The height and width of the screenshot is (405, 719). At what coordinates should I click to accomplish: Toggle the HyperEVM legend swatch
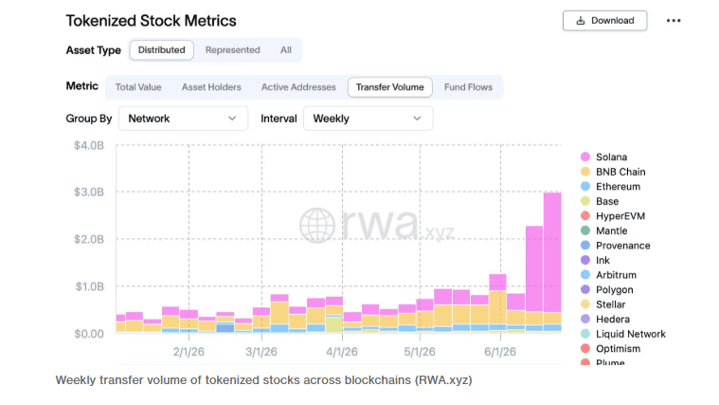point(585,216)
